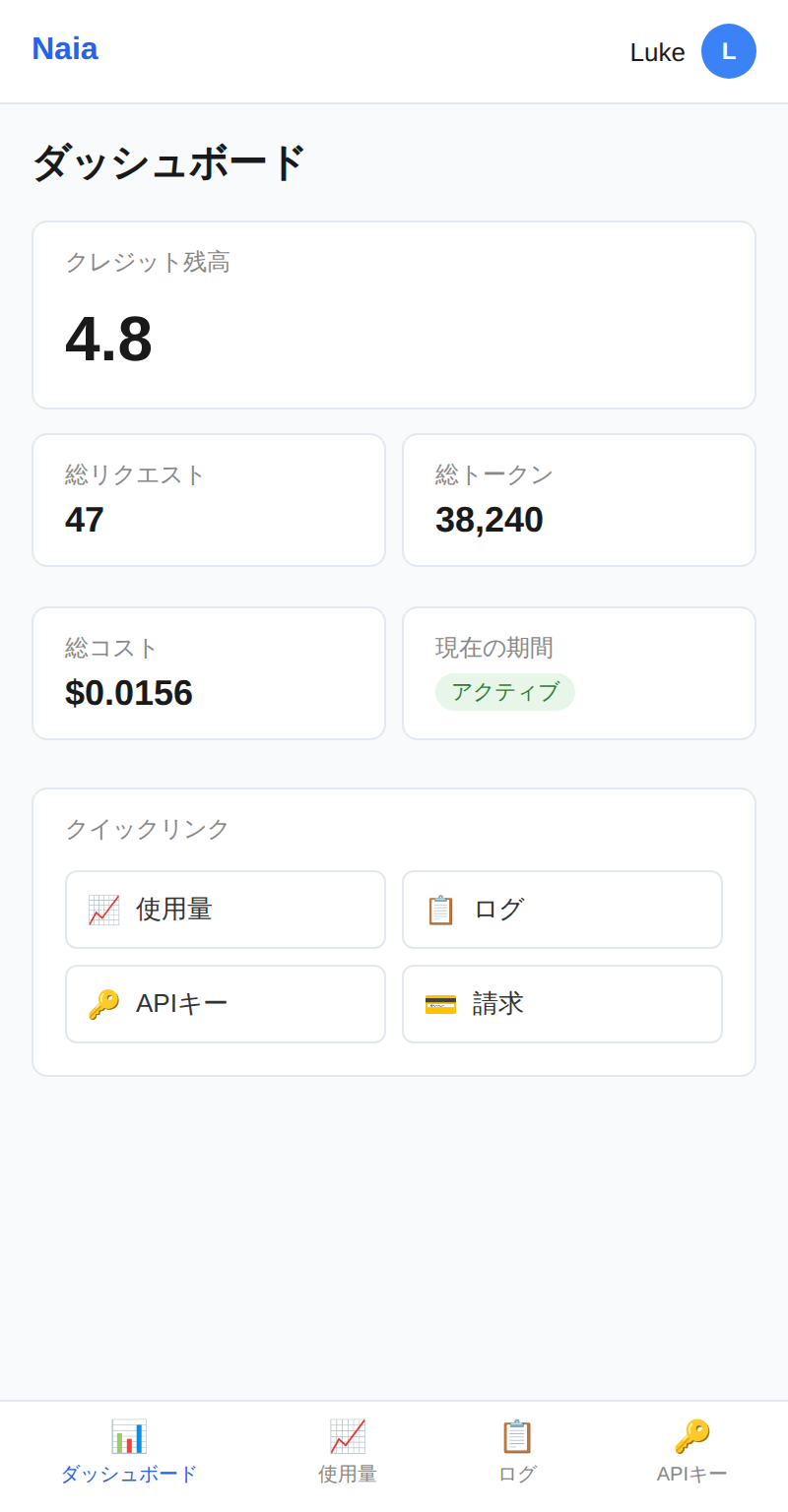Click the アクティブ status badge

(x=505, y=692)
